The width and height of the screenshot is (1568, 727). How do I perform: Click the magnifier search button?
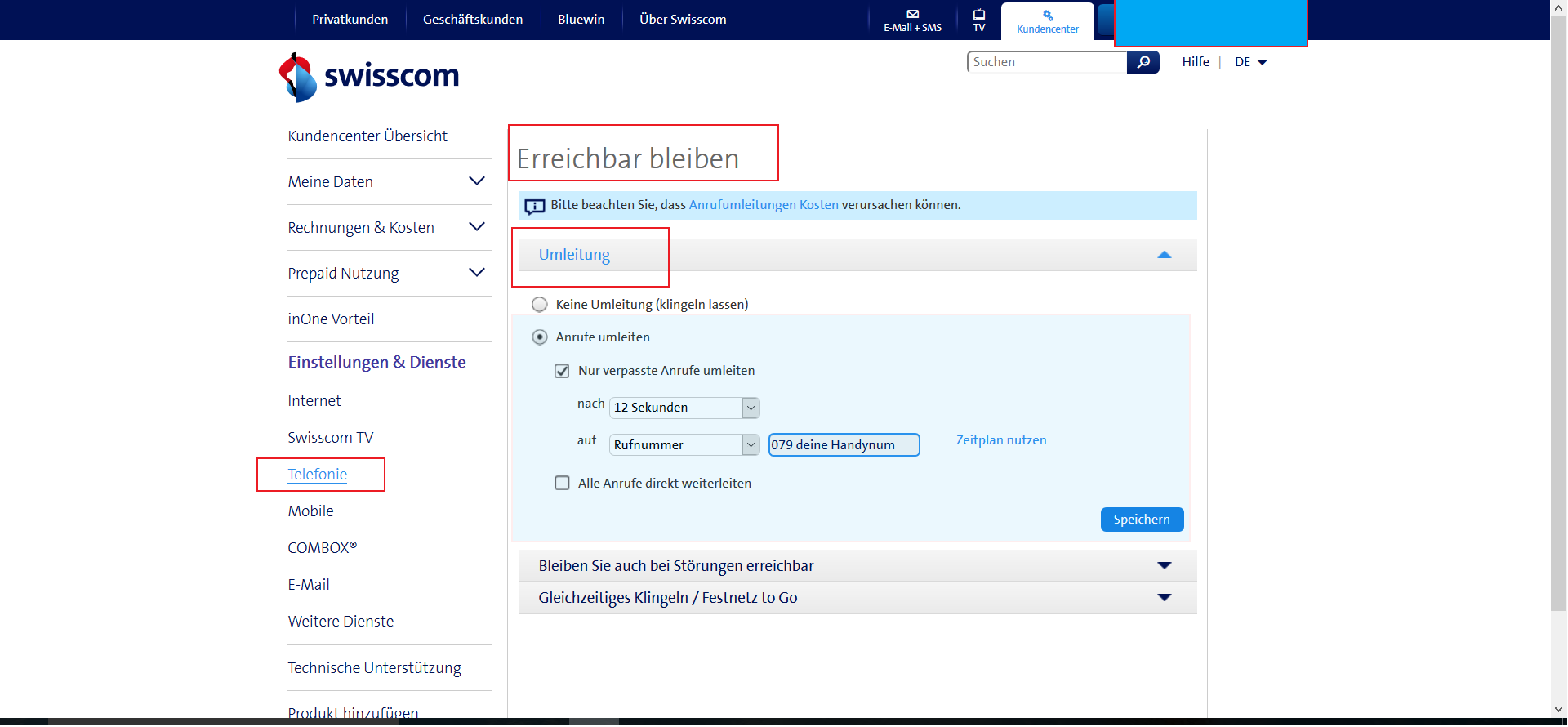click(x=1143, y=62)
